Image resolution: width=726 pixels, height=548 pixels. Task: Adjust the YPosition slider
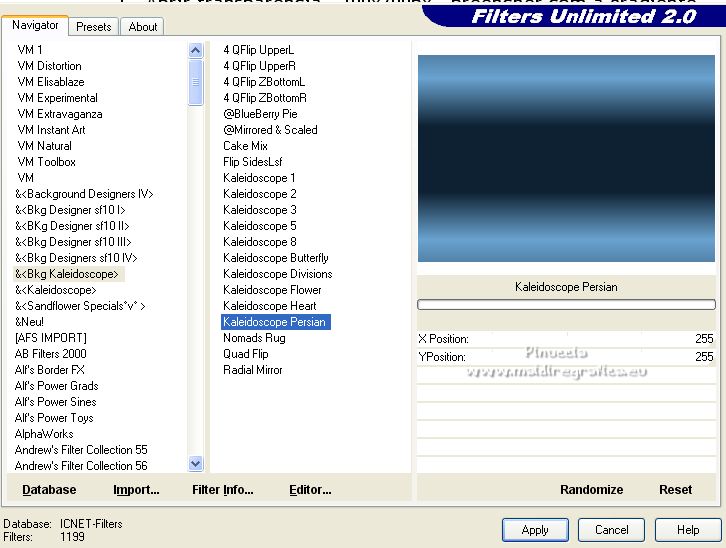[x=566, y=357]
